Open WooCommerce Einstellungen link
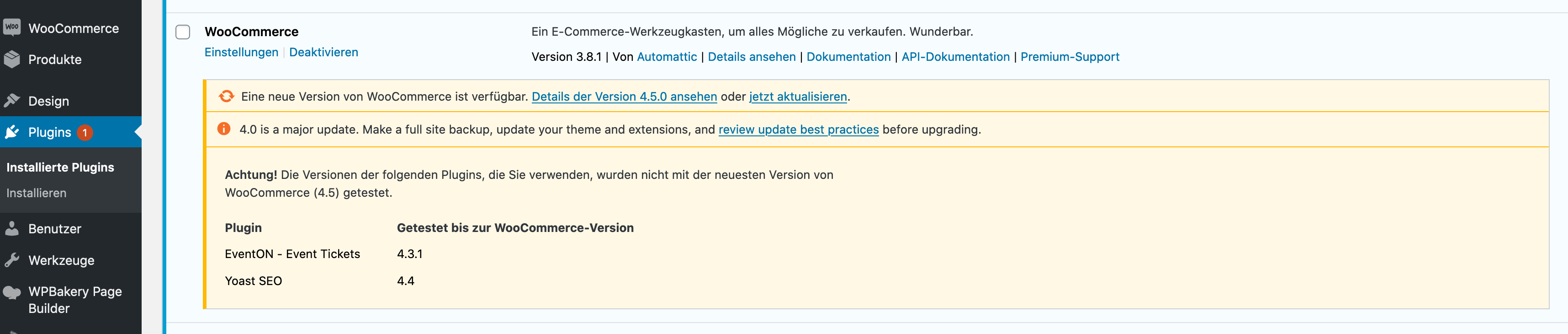1568x334 pixels. [241, 53]
